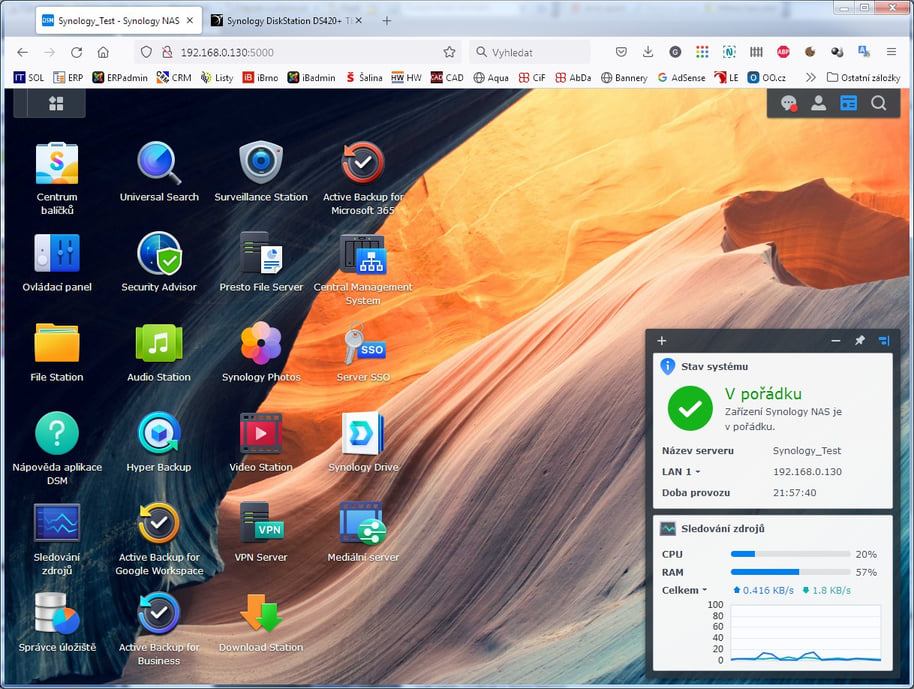Open Nápověda aplikace DSM help

pyautogui.click(x=57, y=433)
